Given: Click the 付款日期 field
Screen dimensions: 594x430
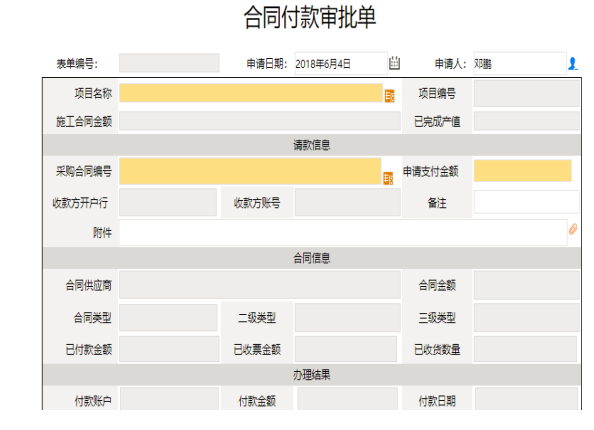Looking at the screenshot, I should [x=526, y=399].
